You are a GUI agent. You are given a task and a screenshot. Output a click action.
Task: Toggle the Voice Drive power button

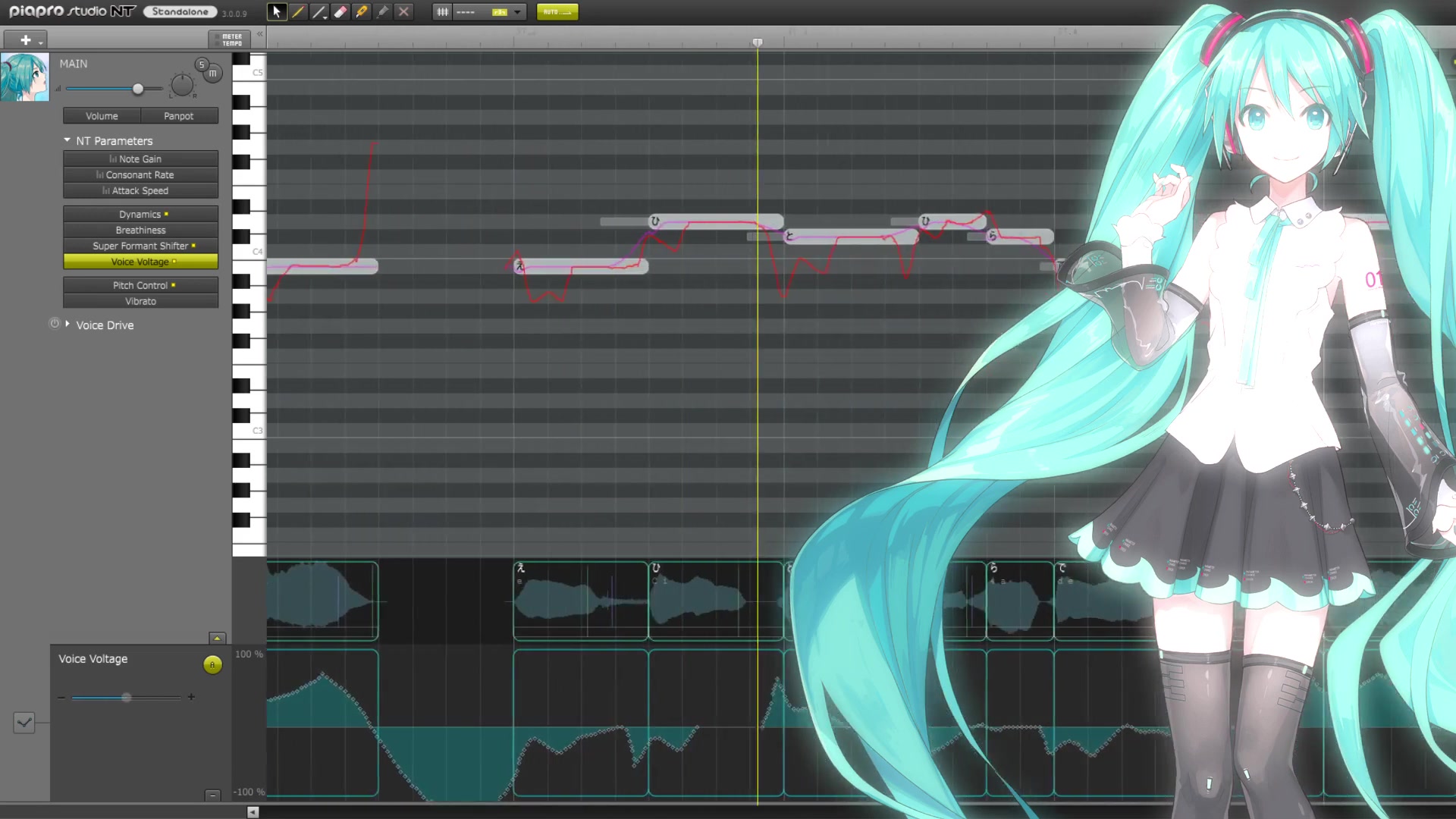(55, 324)
